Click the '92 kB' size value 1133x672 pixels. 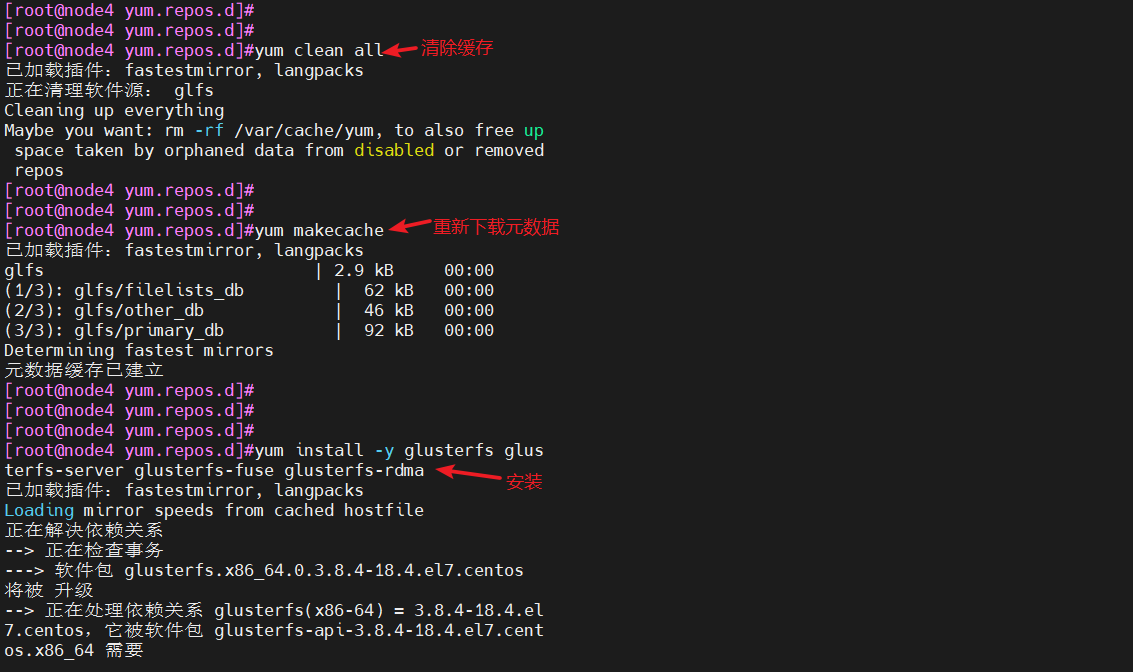click(389, 330)
